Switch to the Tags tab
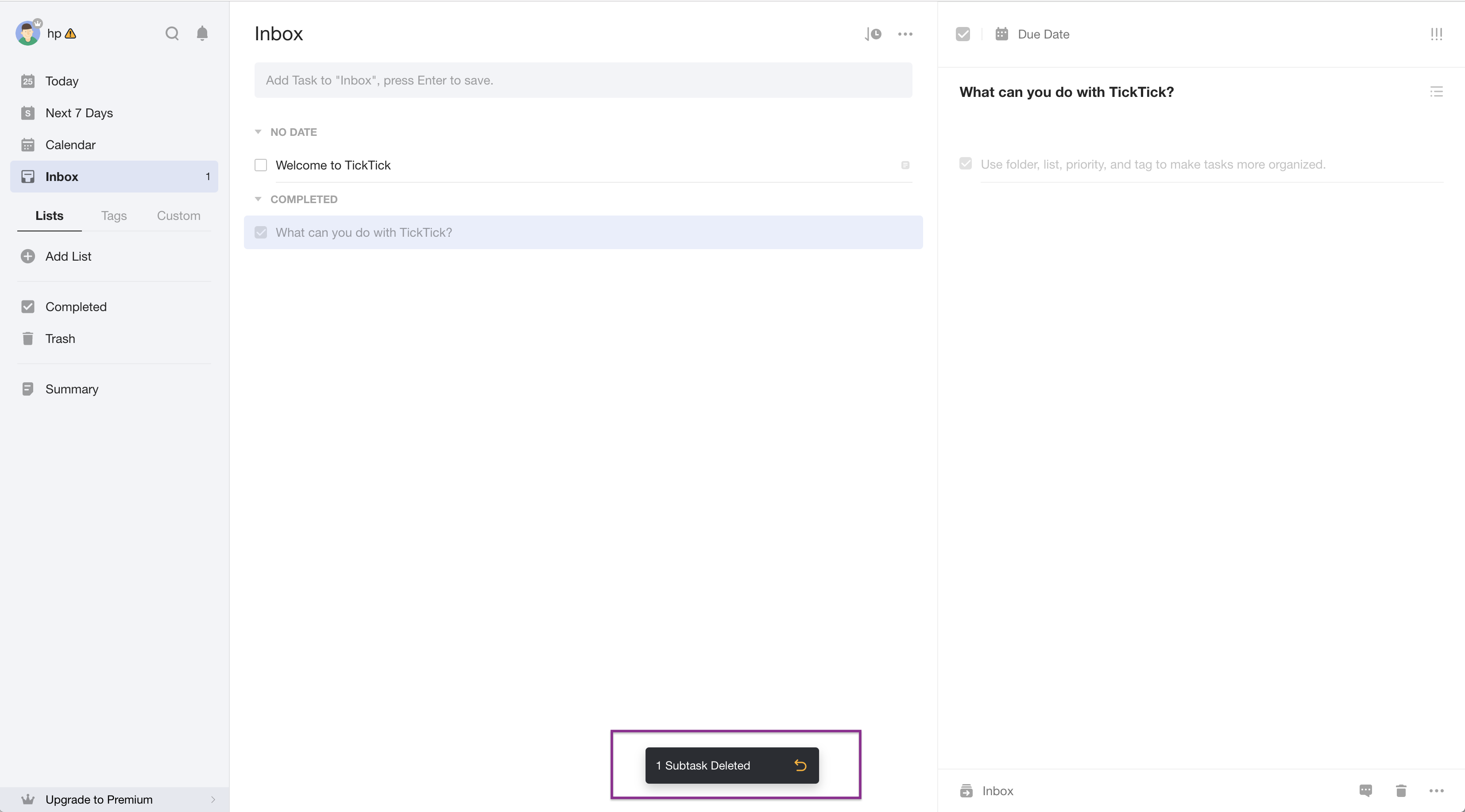The height and width of the screenshot is (812, 1465). (114, 216)
